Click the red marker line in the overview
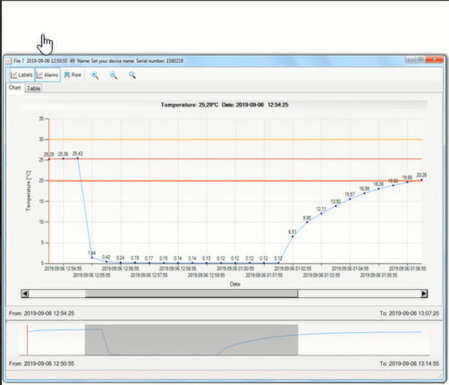449x385 pixels. pyautogui.click(x=27, y=340)
